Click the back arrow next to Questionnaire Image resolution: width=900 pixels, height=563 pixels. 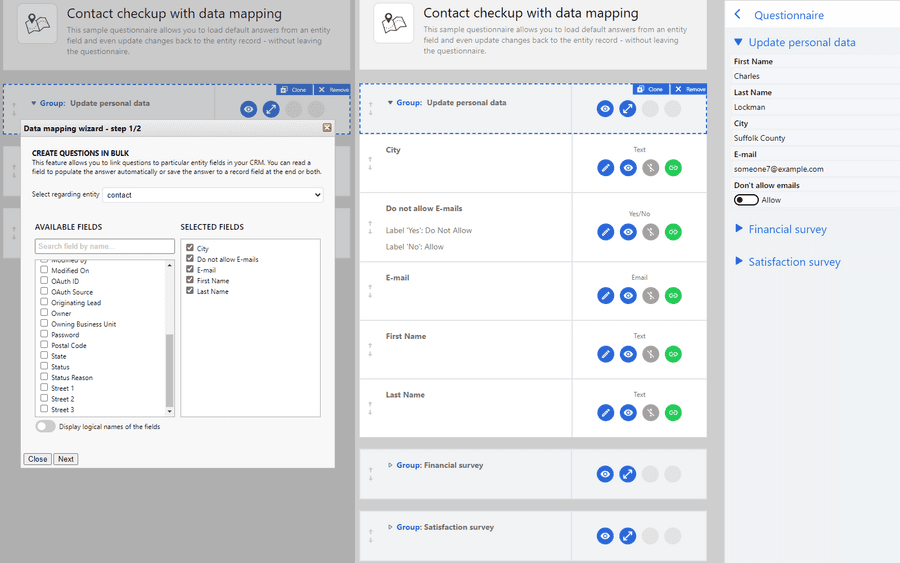coord(738,14)
